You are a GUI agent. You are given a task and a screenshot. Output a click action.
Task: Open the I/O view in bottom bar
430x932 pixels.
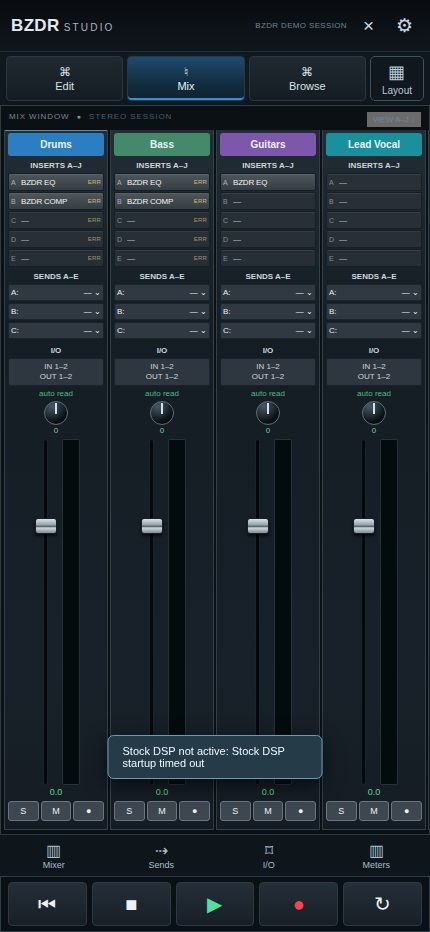[x=269, y=857]
